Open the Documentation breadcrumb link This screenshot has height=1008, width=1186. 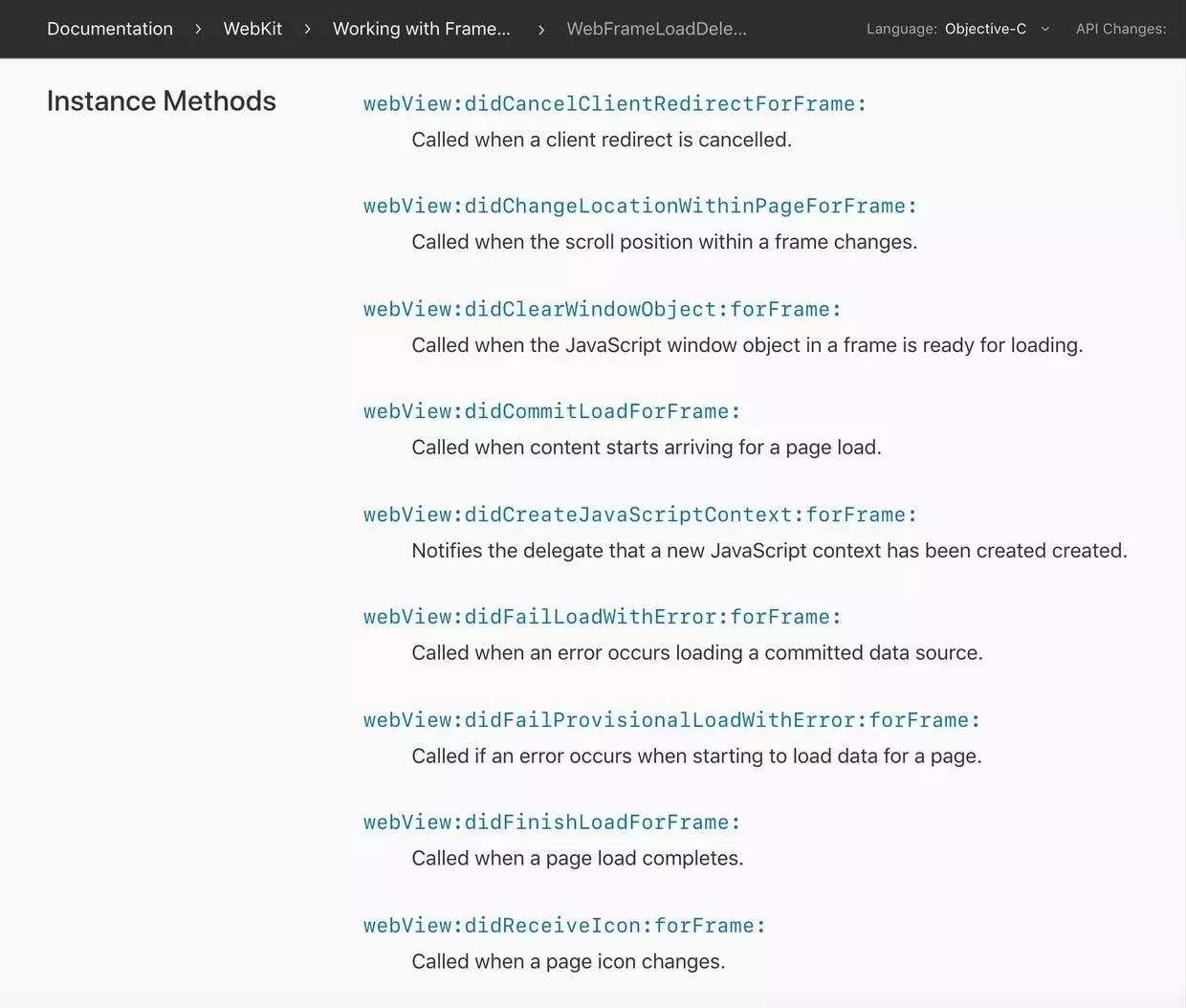110,29
